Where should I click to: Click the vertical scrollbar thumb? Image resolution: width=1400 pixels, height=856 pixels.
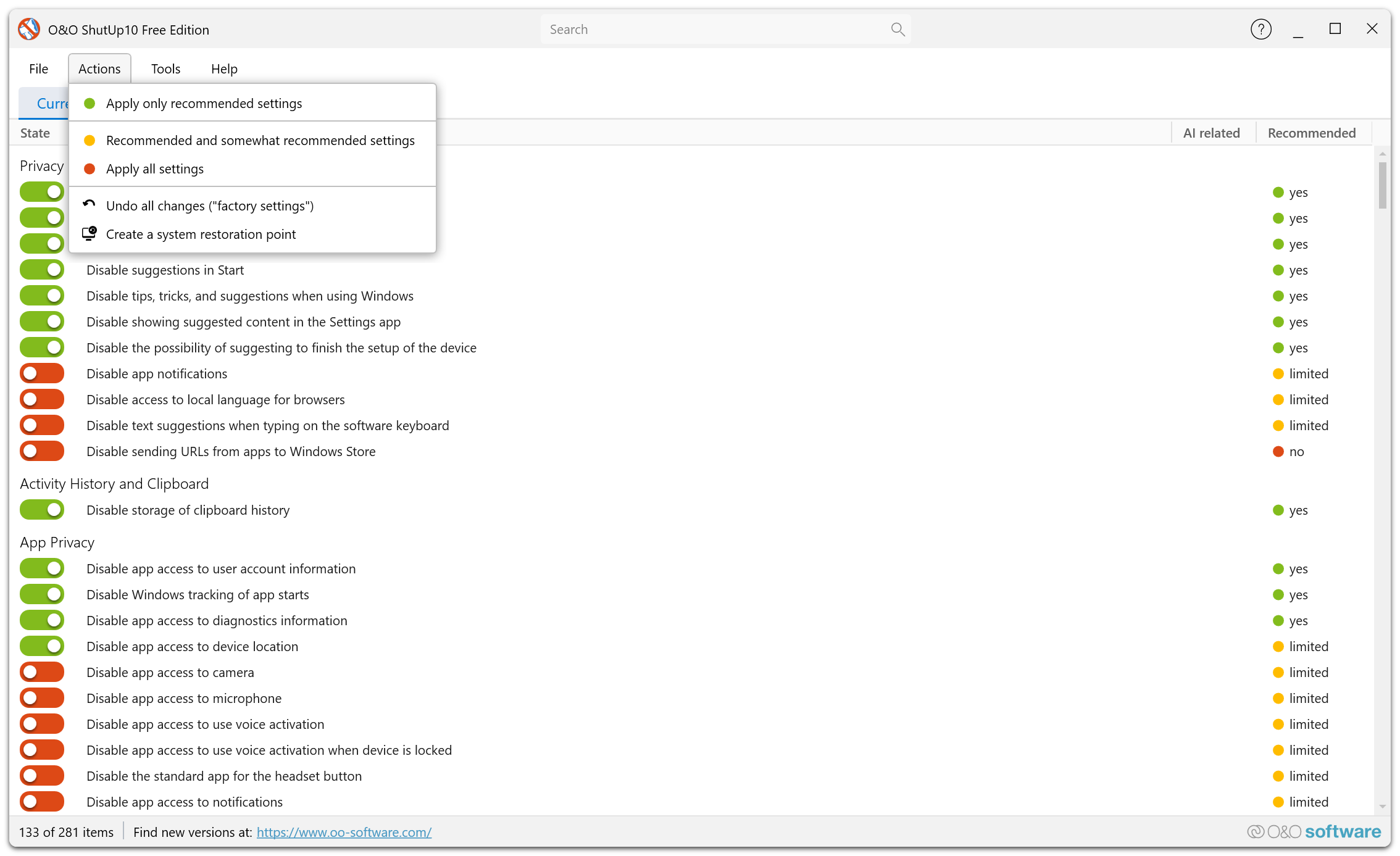click(1382, 185)
